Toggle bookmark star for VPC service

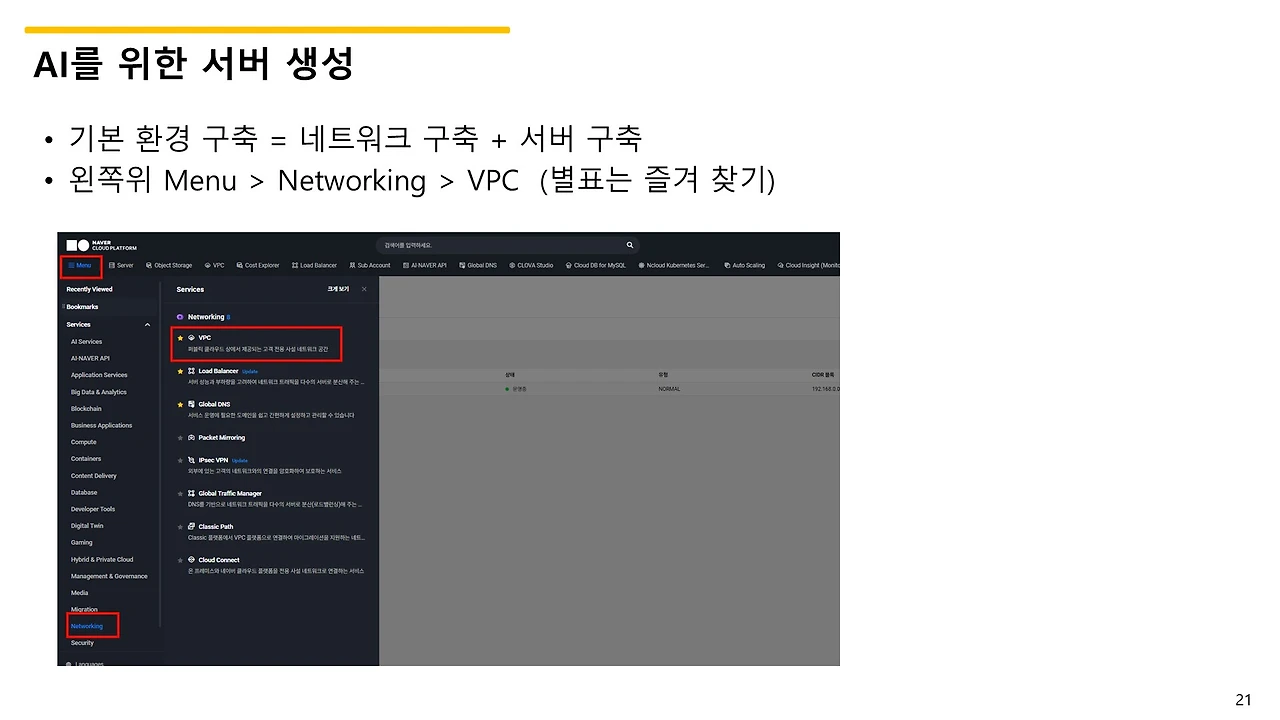point(181,338)
